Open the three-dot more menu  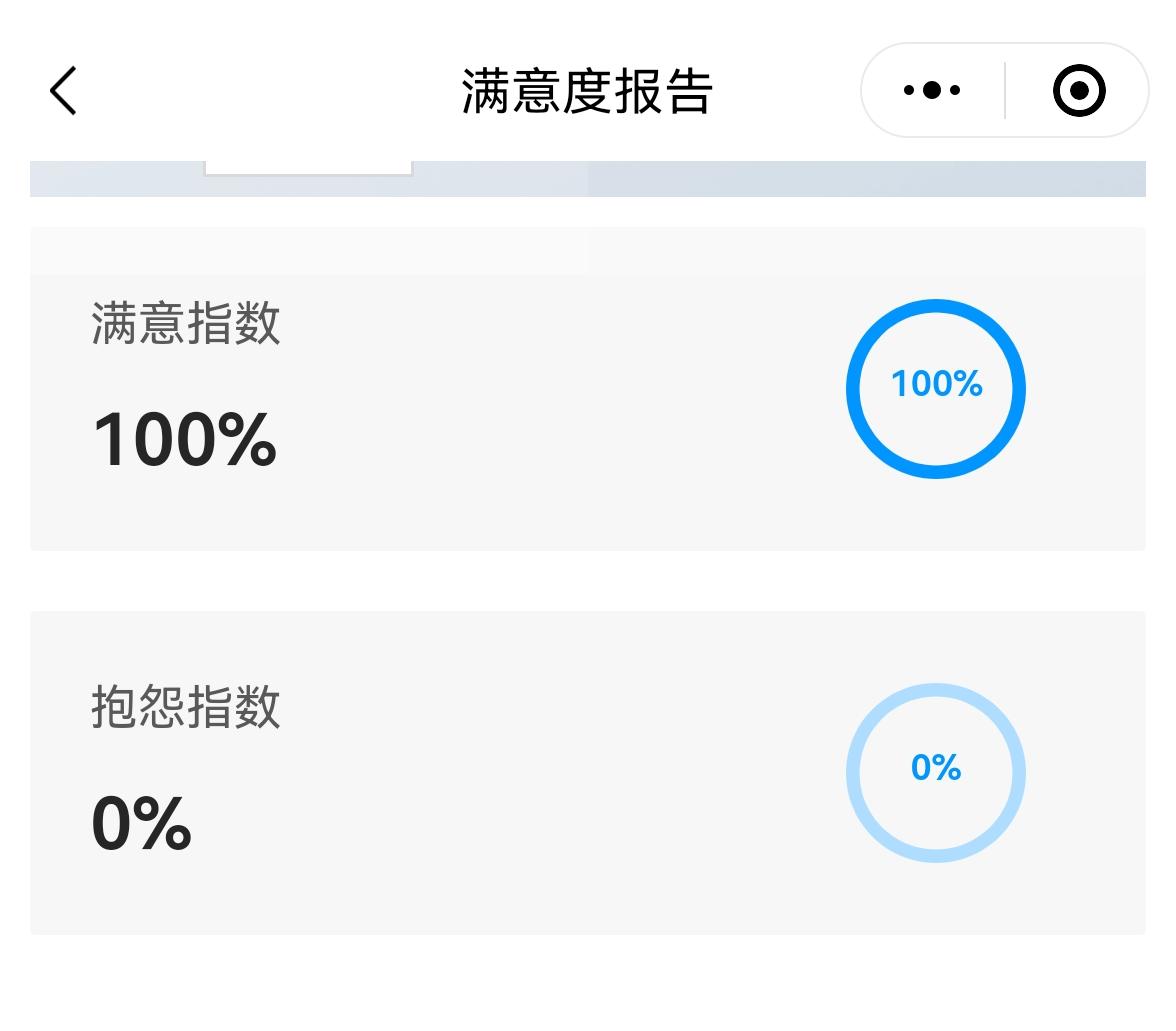tap(932, 91)
